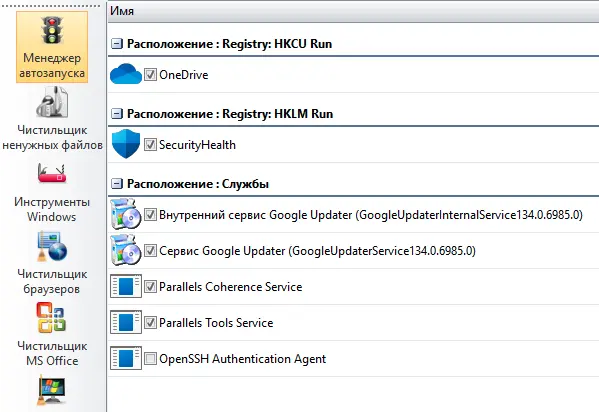Open the MS Office Cleaner icon
This screenshot has height=412, width=599.
tap(52, 317)
